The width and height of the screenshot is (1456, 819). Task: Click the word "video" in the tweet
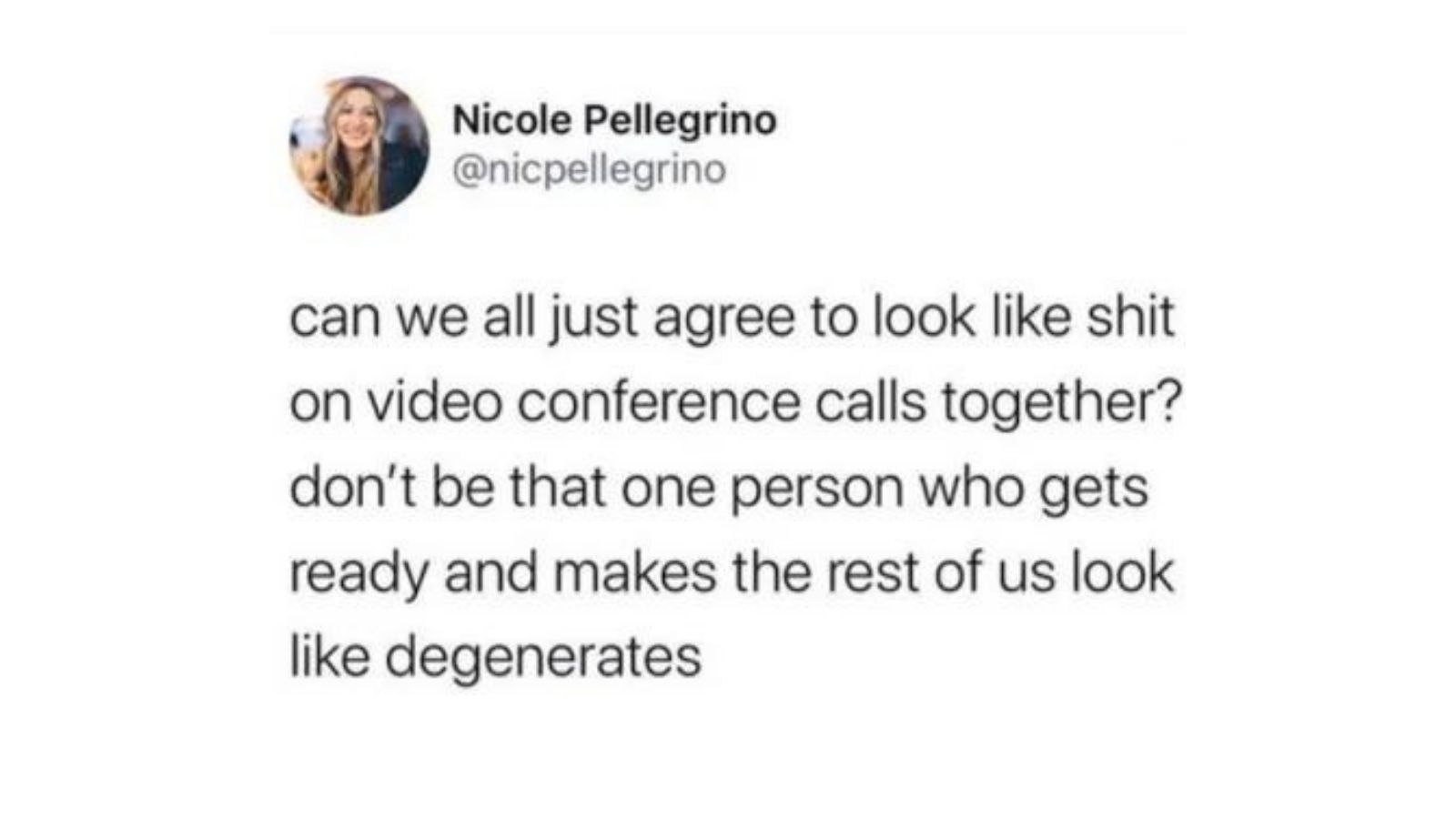click(435, 401)
